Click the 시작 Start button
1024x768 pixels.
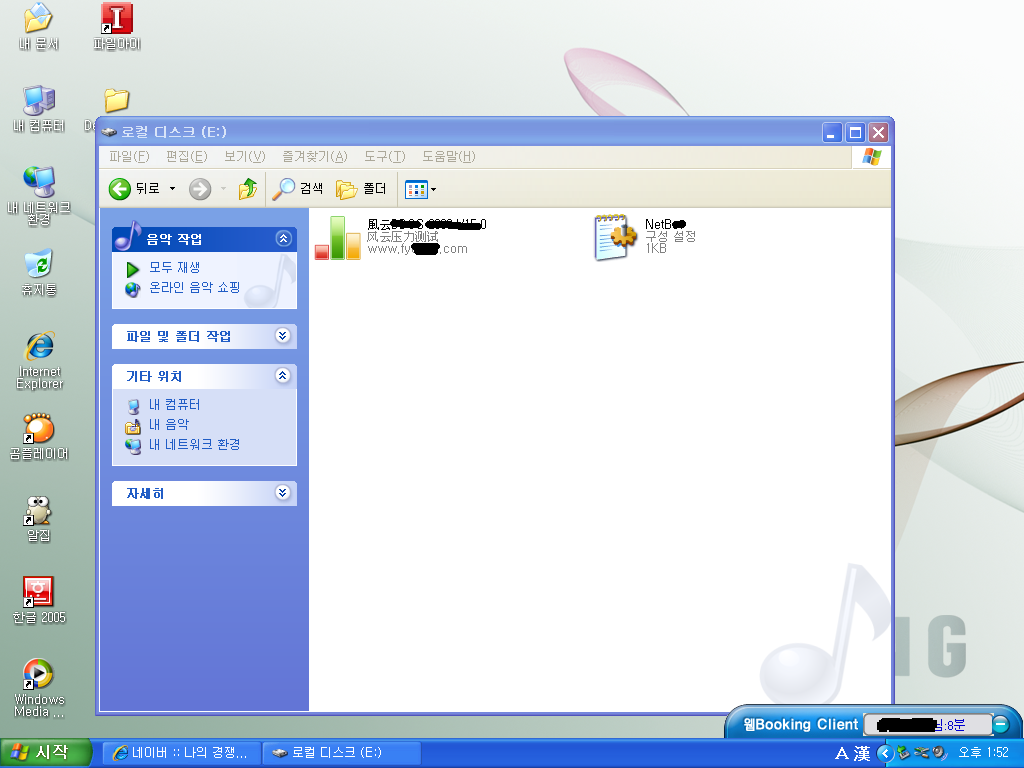pos(40,752)
